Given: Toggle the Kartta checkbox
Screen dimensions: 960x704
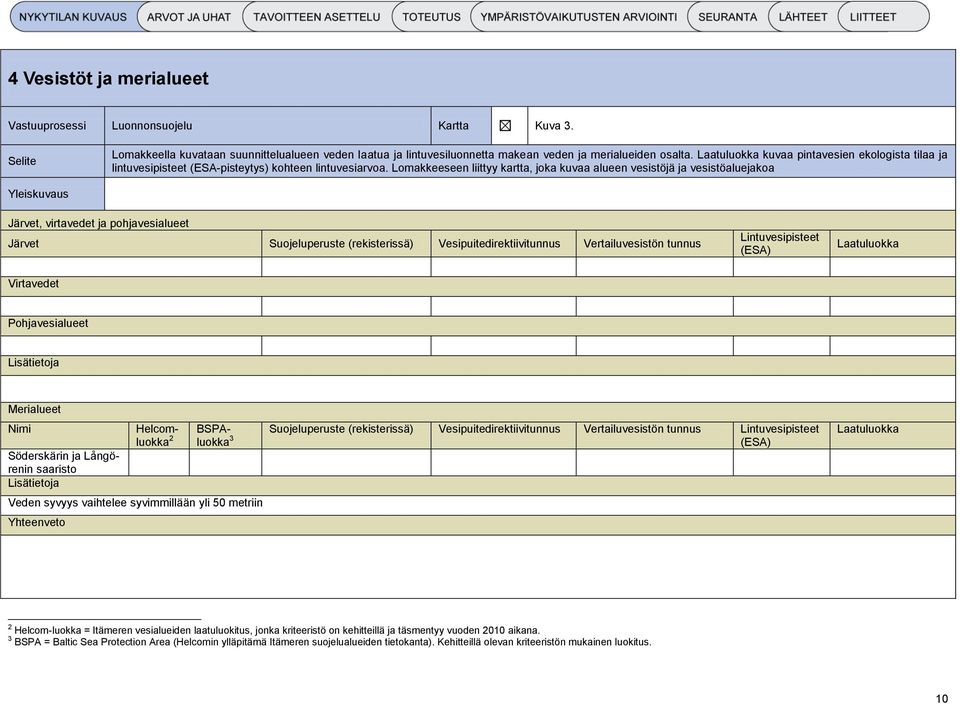Looking at the screenshot, I should click(505, 125).
